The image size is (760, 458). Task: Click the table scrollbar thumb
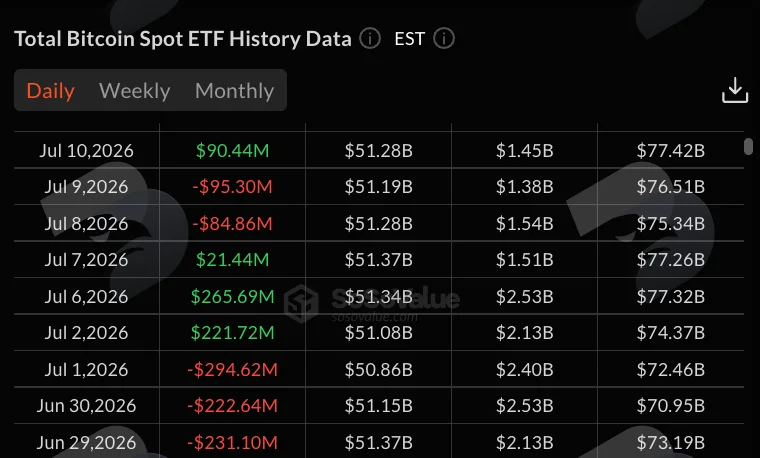tap(748, 146)
